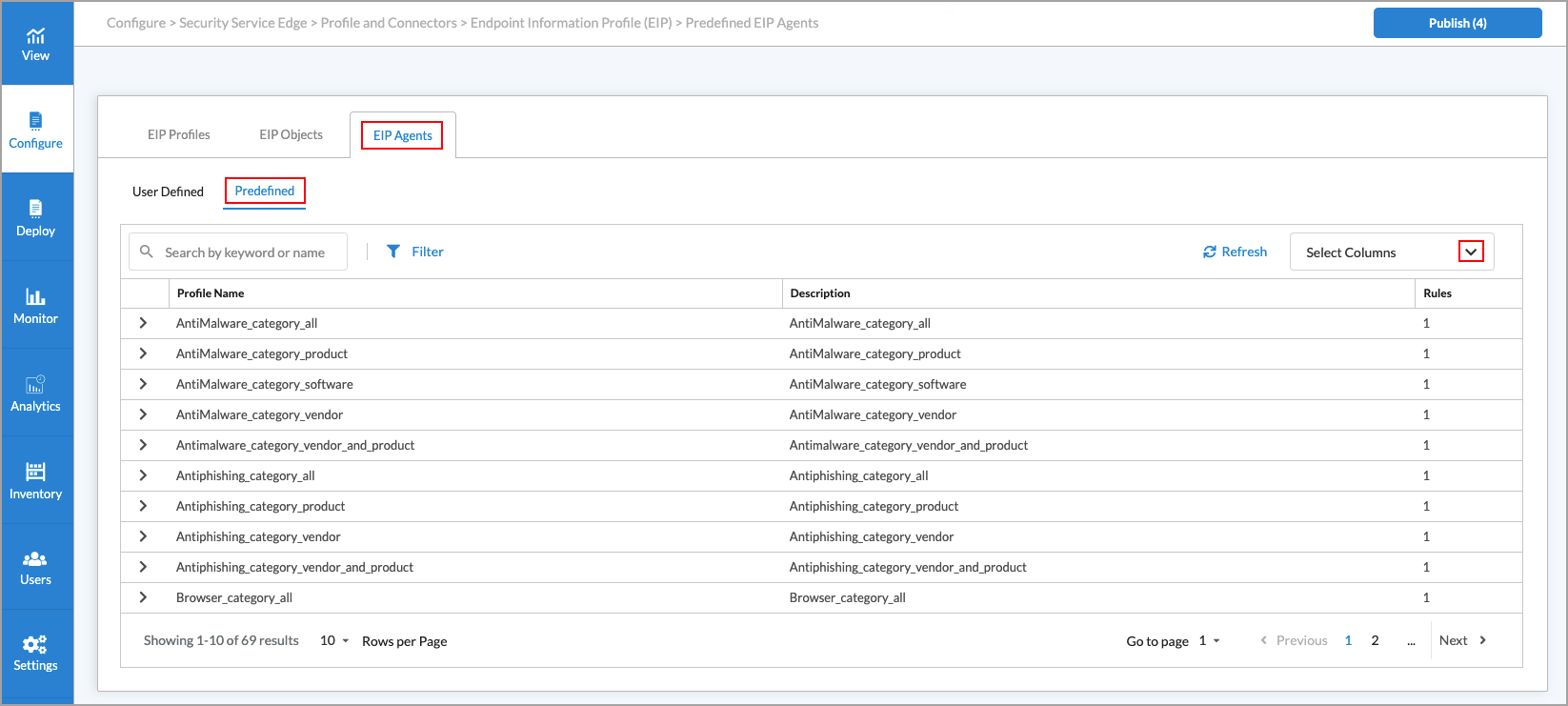This screenshot has width=1568, height=706.
Task: Open the Users section in sidebar
Action: tap(36, 567)
